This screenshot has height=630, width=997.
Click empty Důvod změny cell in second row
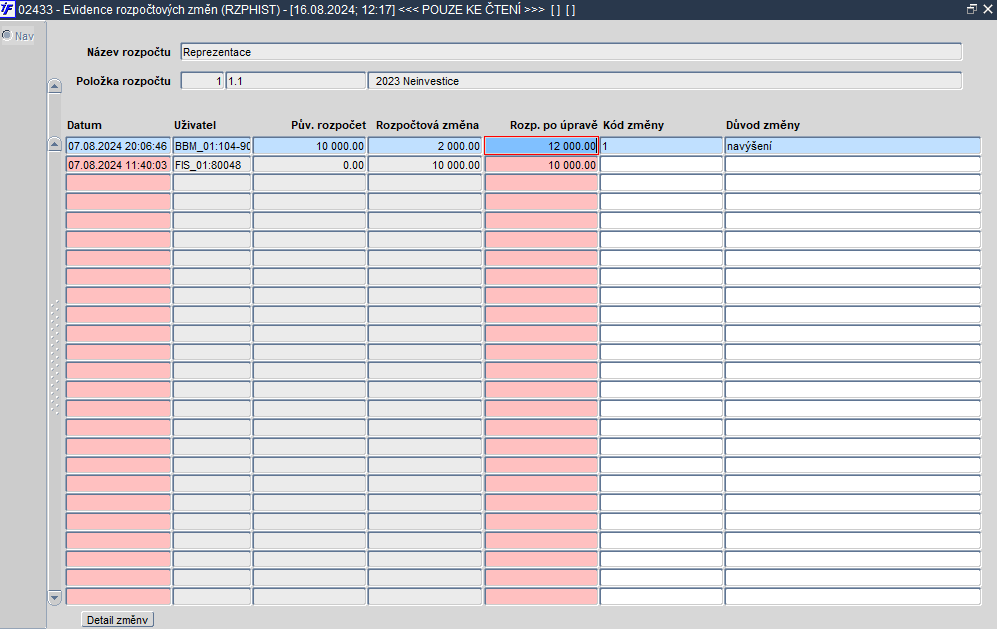coord(853,165)
